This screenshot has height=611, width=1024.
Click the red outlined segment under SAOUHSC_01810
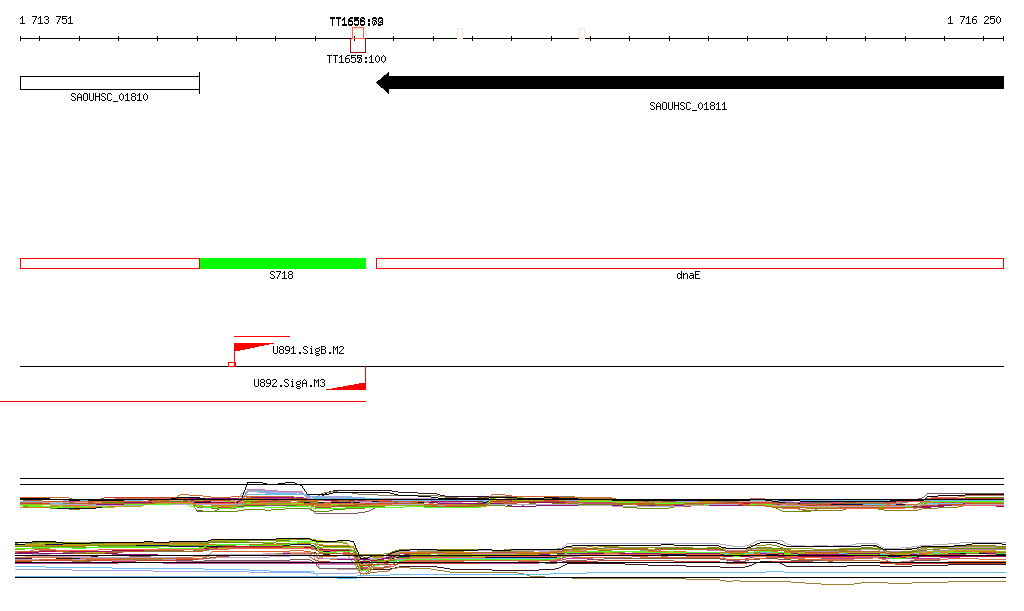(x=110, y=264)
